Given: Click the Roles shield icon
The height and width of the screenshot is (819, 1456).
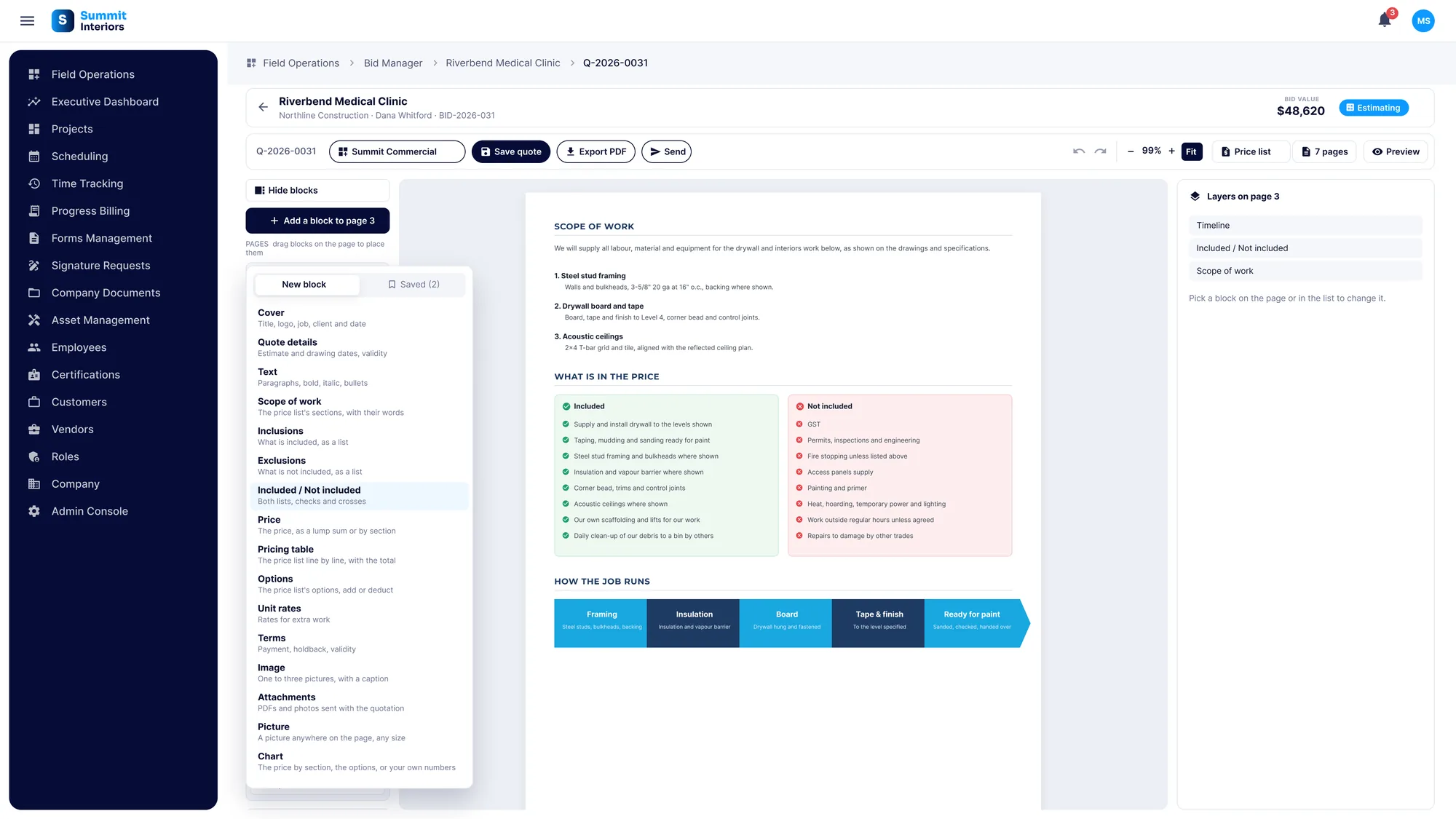Looking at the screenshot, I should (x=34, y=456).
